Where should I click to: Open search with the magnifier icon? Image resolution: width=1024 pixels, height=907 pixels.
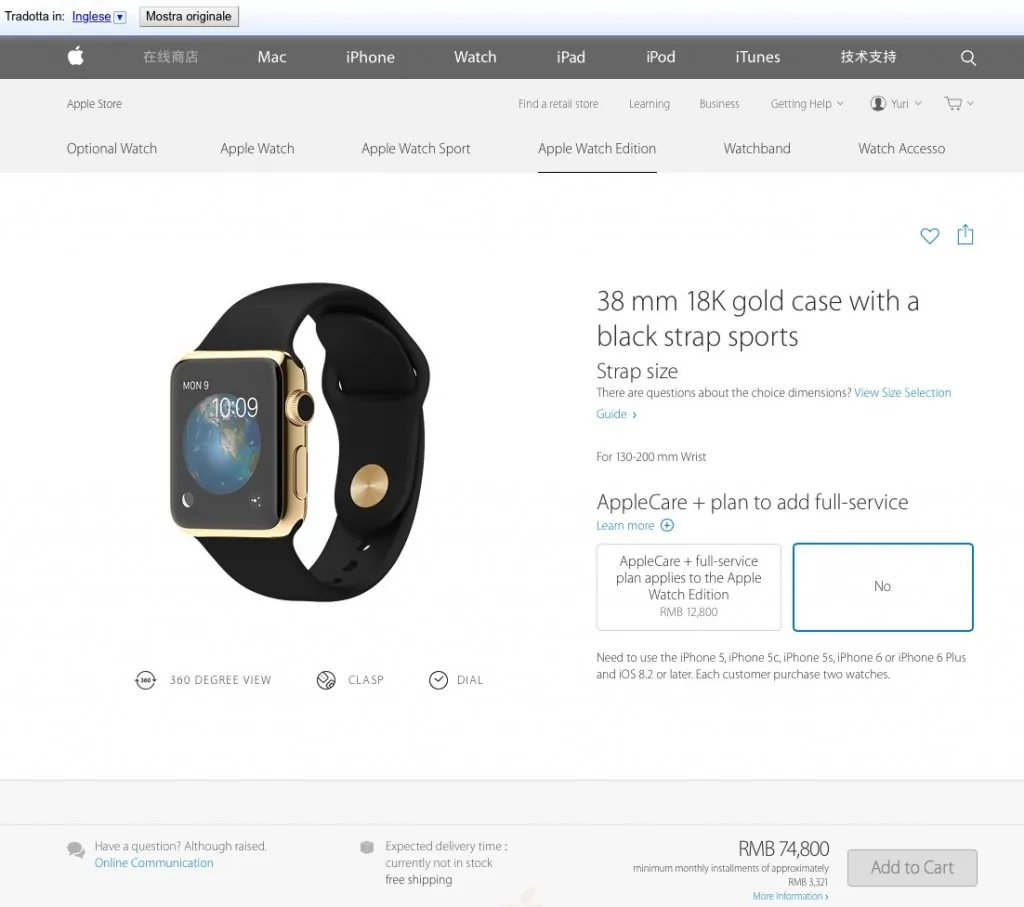click(x=968, y=57)
